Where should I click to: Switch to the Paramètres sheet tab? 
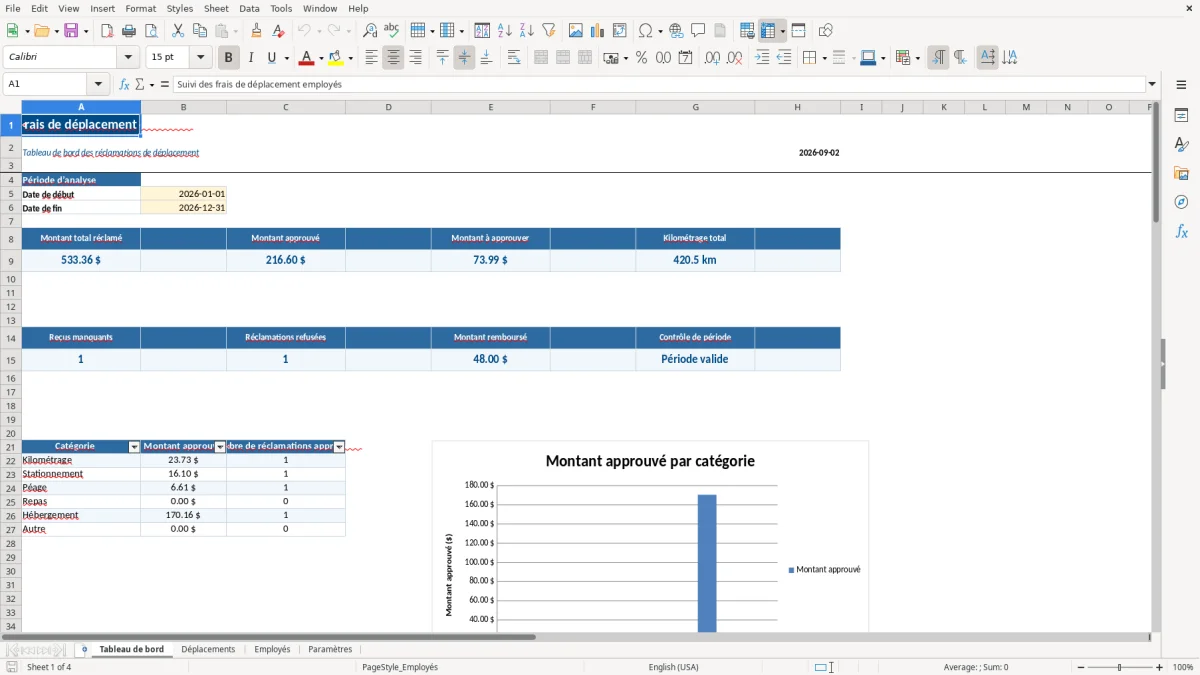pyautogui.click(x=330, y=650)
